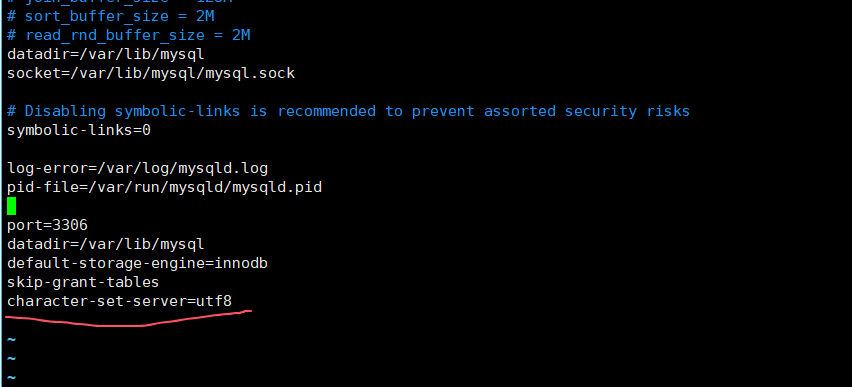Screen dimensions: 852x387
Task: Click the symbolic-links=0 line
Action: tap(79, 130)
